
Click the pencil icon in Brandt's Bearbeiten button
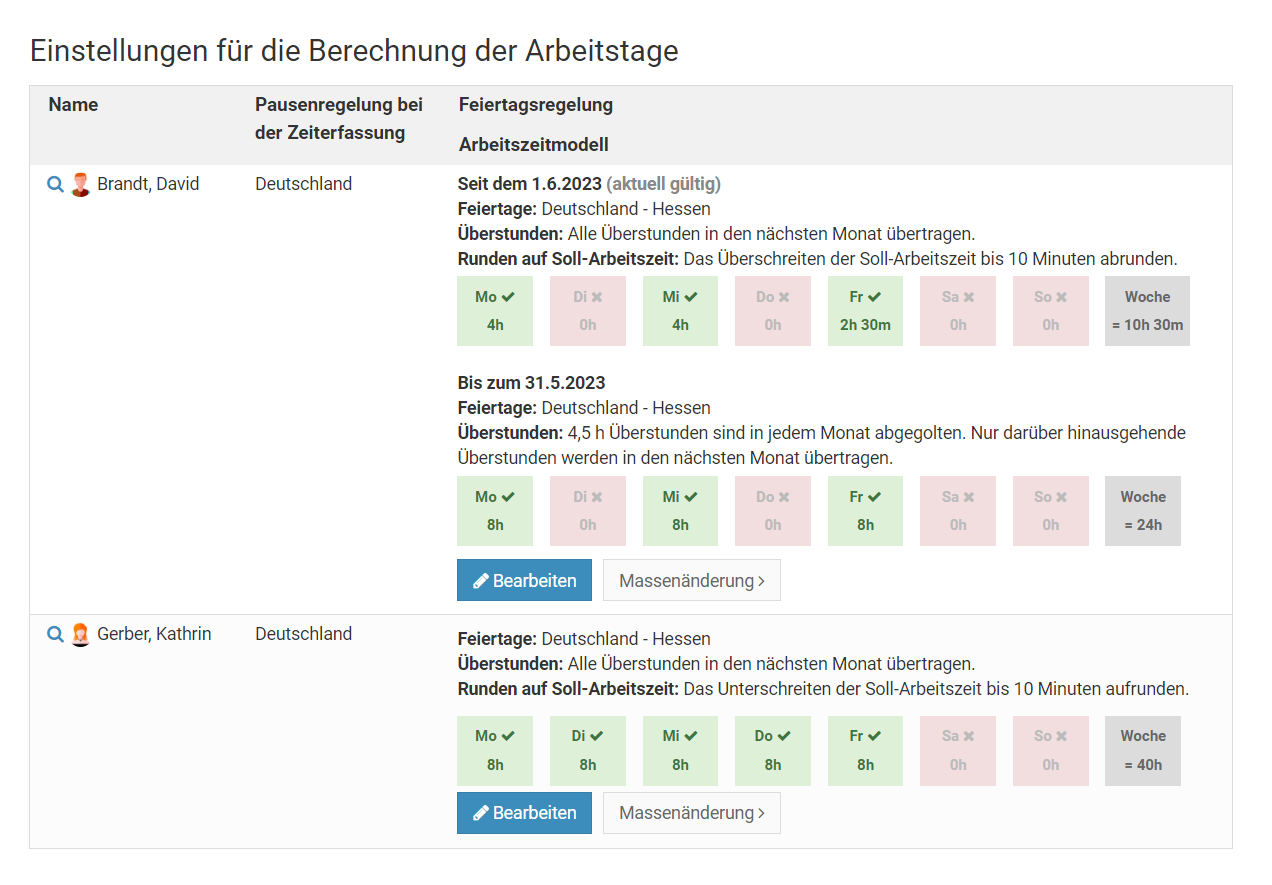[481, 581]
